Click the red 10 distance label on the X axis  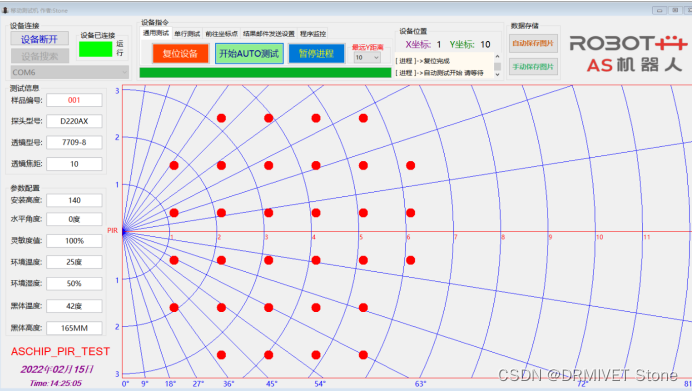(x=599, y=237)
